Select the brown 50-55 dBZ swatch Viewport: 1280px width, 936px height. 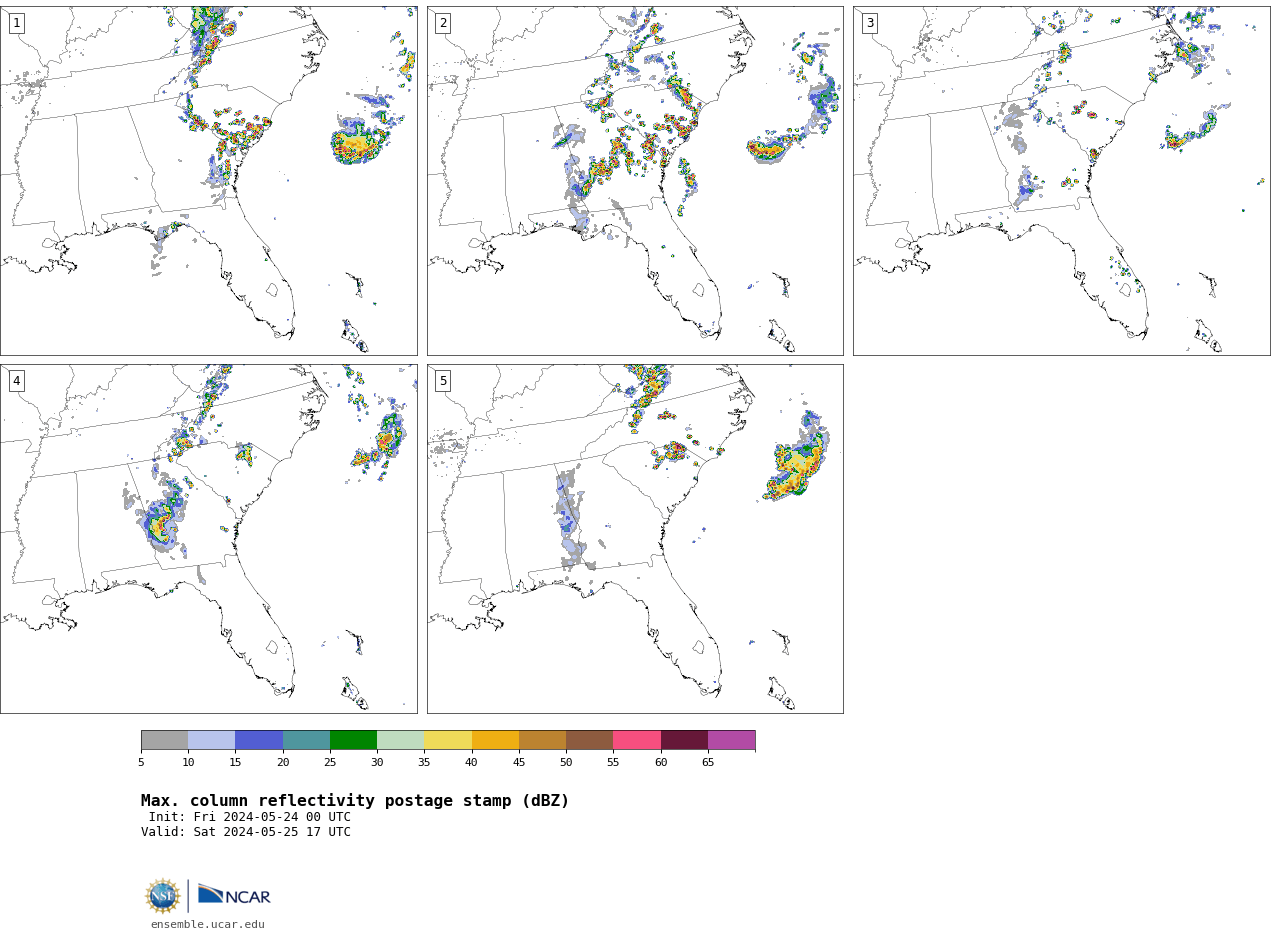coord(590,740)
